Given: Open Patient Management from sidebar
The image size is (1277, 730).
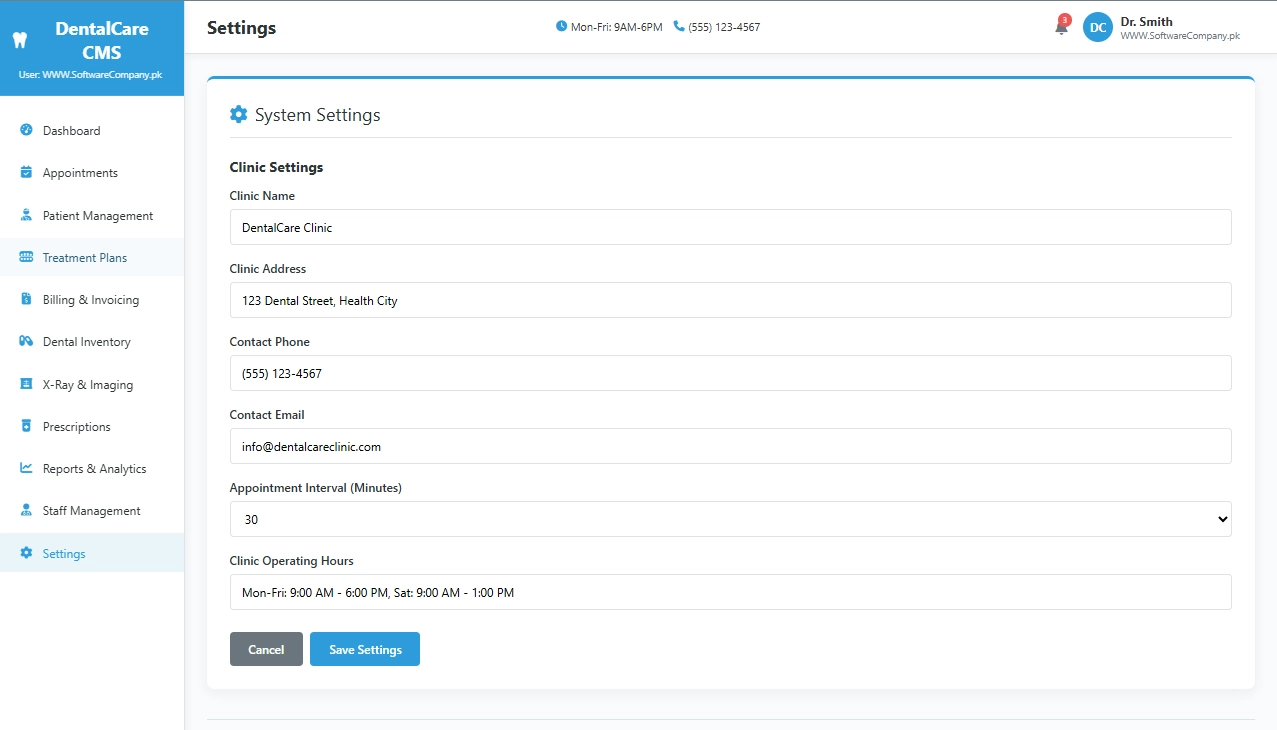Looking at the screenshot, I should click(97, 216).
